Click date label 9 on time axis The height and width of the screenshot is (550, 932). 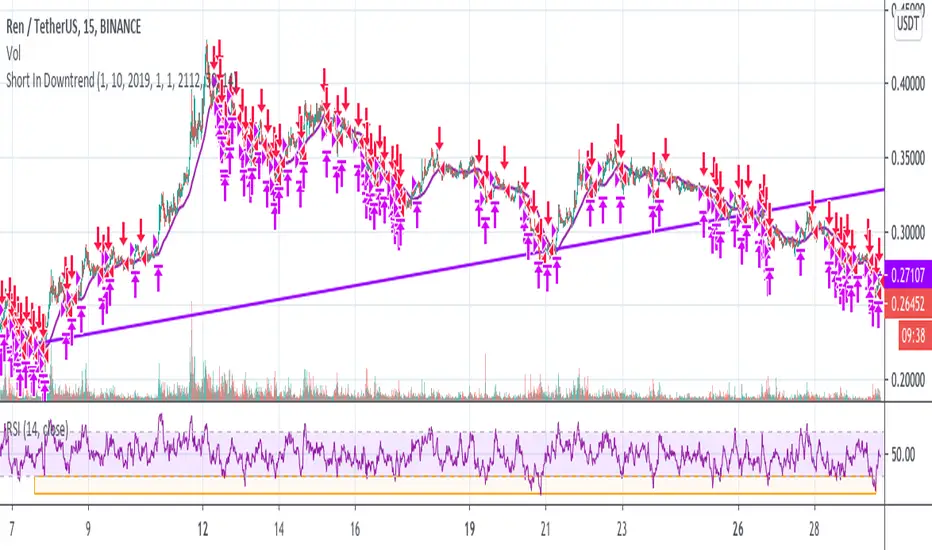point(88,529)
